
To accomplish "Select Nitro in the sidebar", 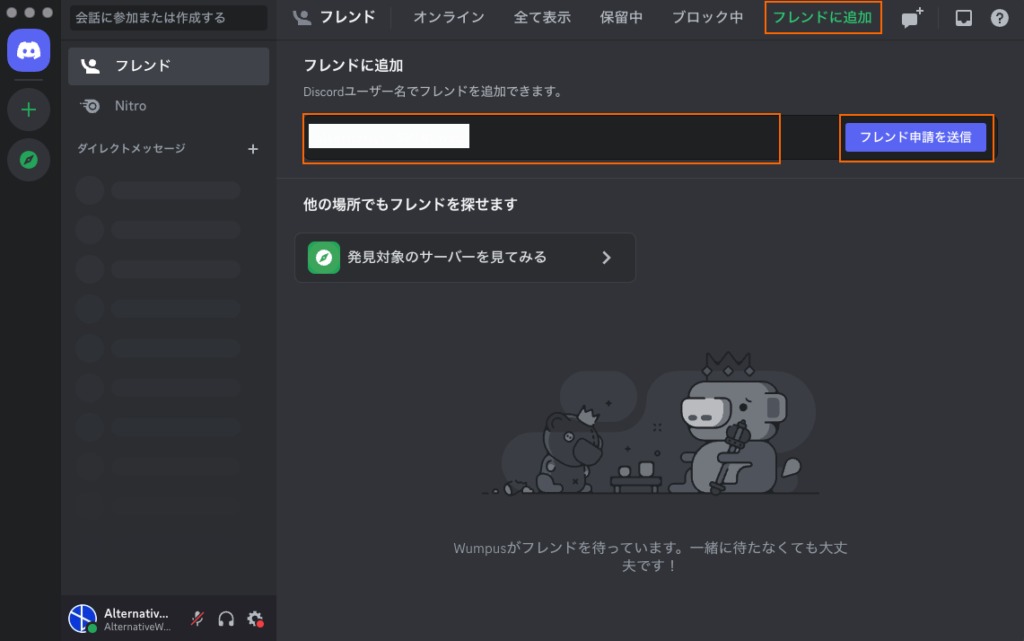I will click(x=130, y=106).
